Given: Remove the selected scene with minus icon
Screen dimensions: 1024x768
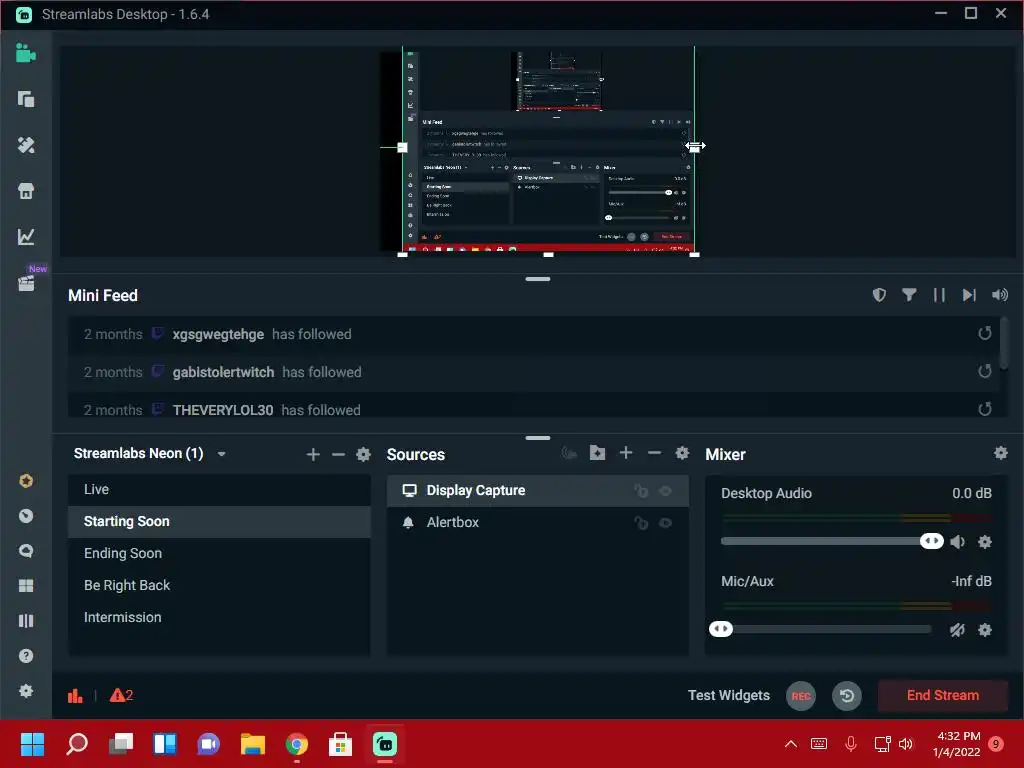Looking at the screenshot, I should [x=338, y=455].
